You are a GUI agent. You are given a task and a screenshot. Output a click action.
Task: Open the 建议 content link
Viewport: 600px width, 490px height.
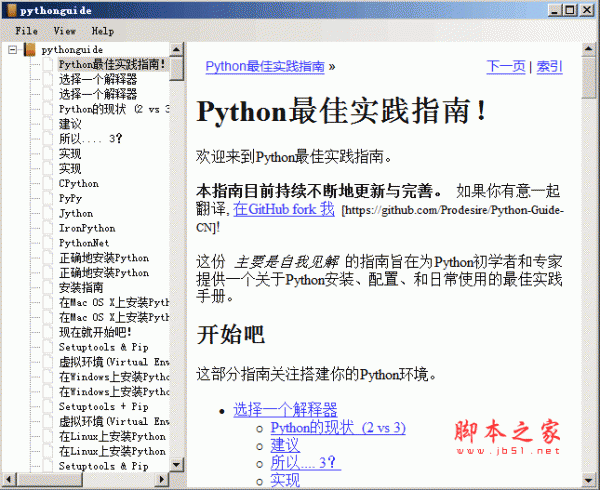click(x=285, y=445)
